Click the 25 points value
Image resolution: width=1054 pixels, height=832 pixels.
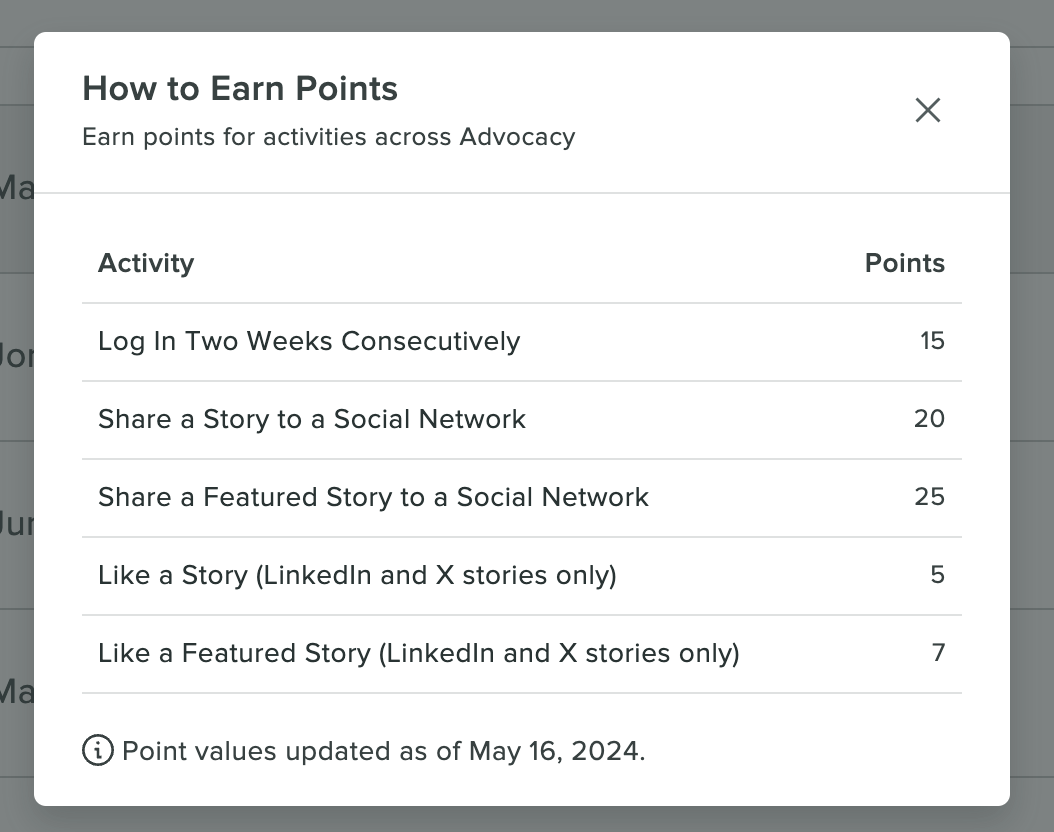coord(930,497)
